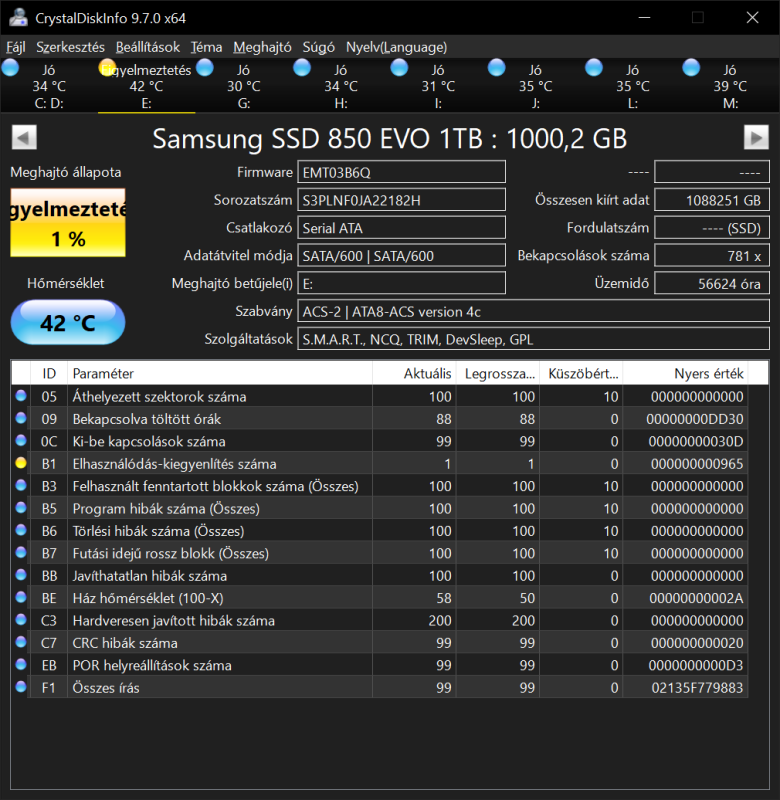
Task: Open the Nyelv(Language) menu
Action: tap(396, 47)
